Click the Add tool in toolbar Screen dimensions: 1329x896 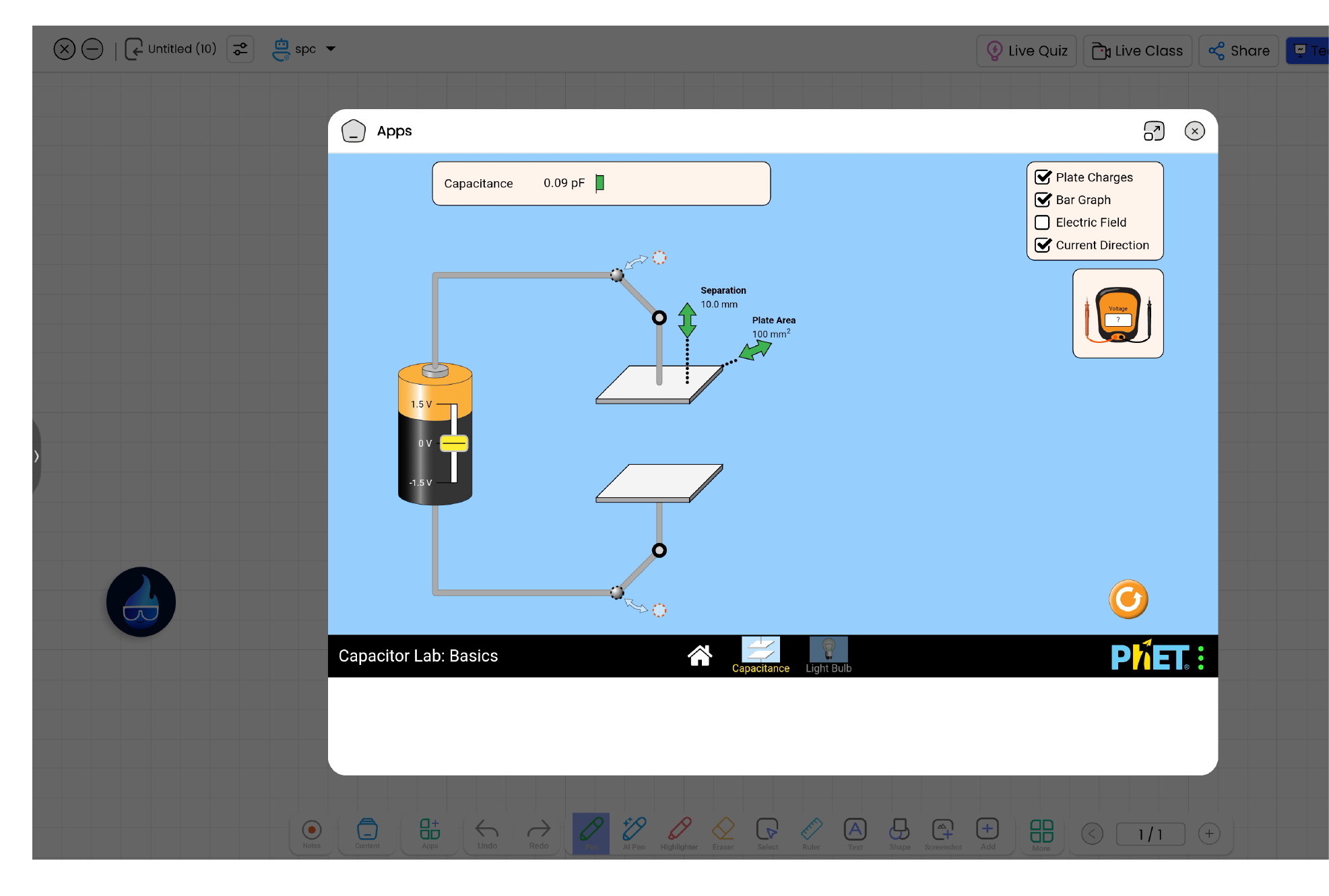(x=987, y=834)
